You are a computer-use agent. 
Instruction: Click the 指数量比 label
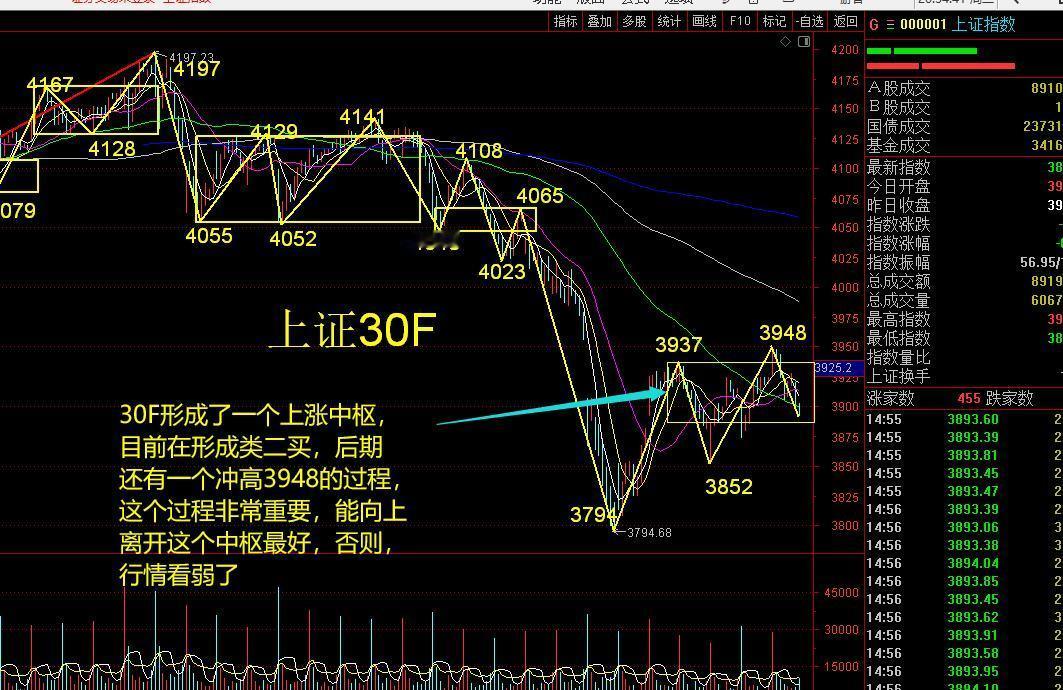click(x=899, y=357)
